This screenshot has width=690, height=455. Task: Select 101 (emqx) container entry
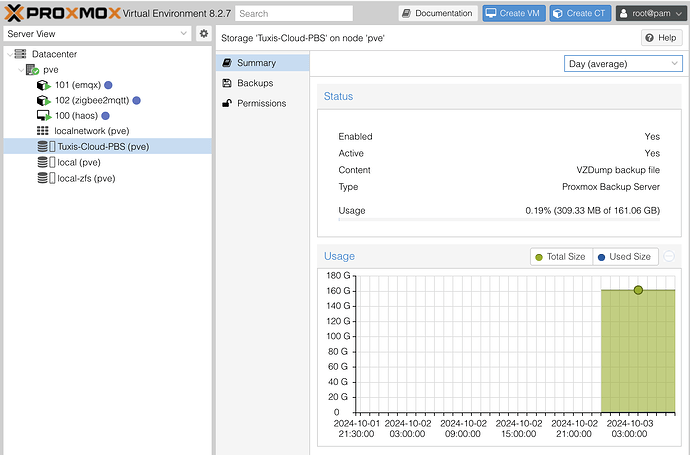[107, 85]
